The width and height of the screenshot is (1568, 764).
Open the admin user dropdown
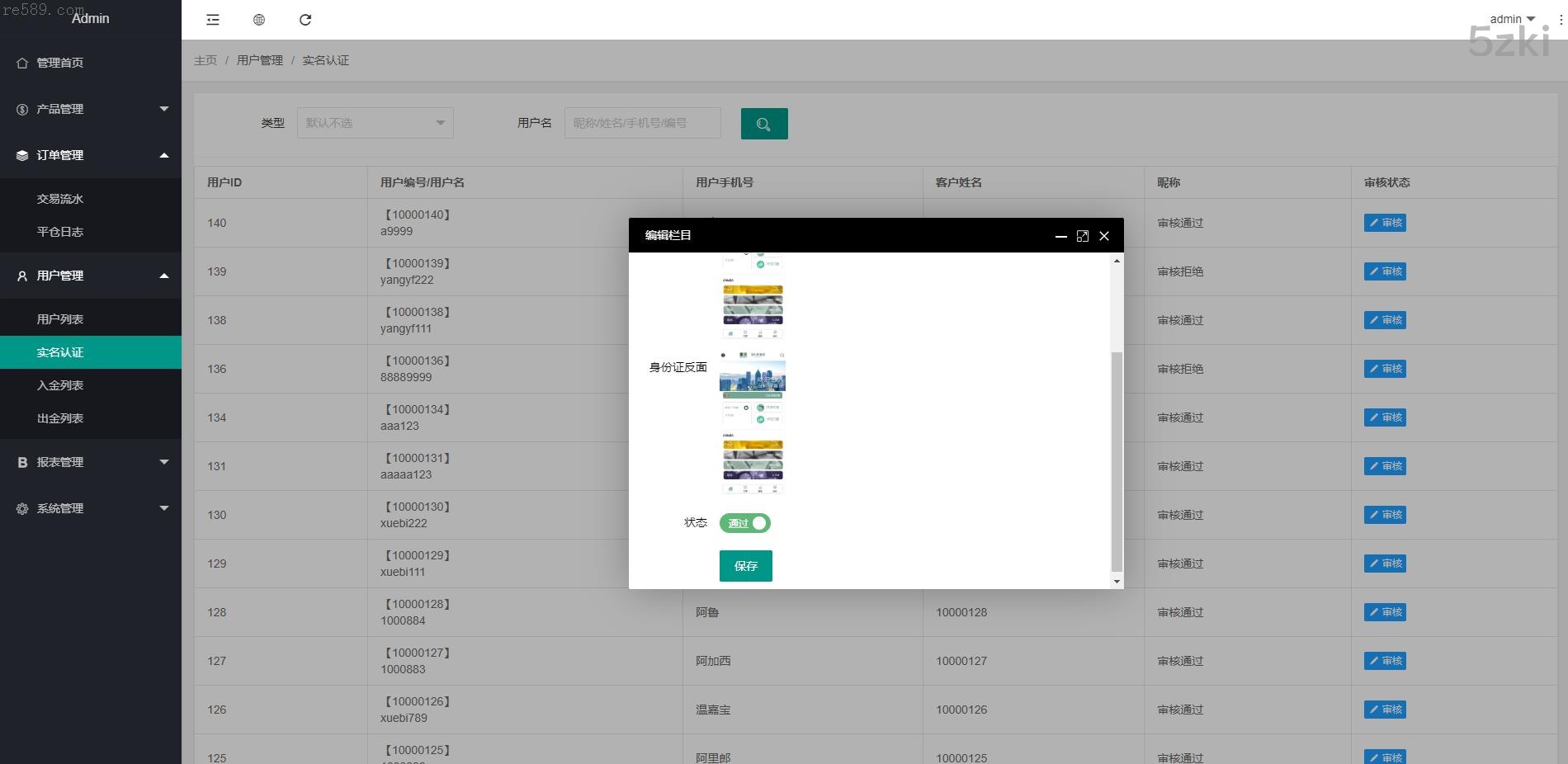tap(1512, 19)
